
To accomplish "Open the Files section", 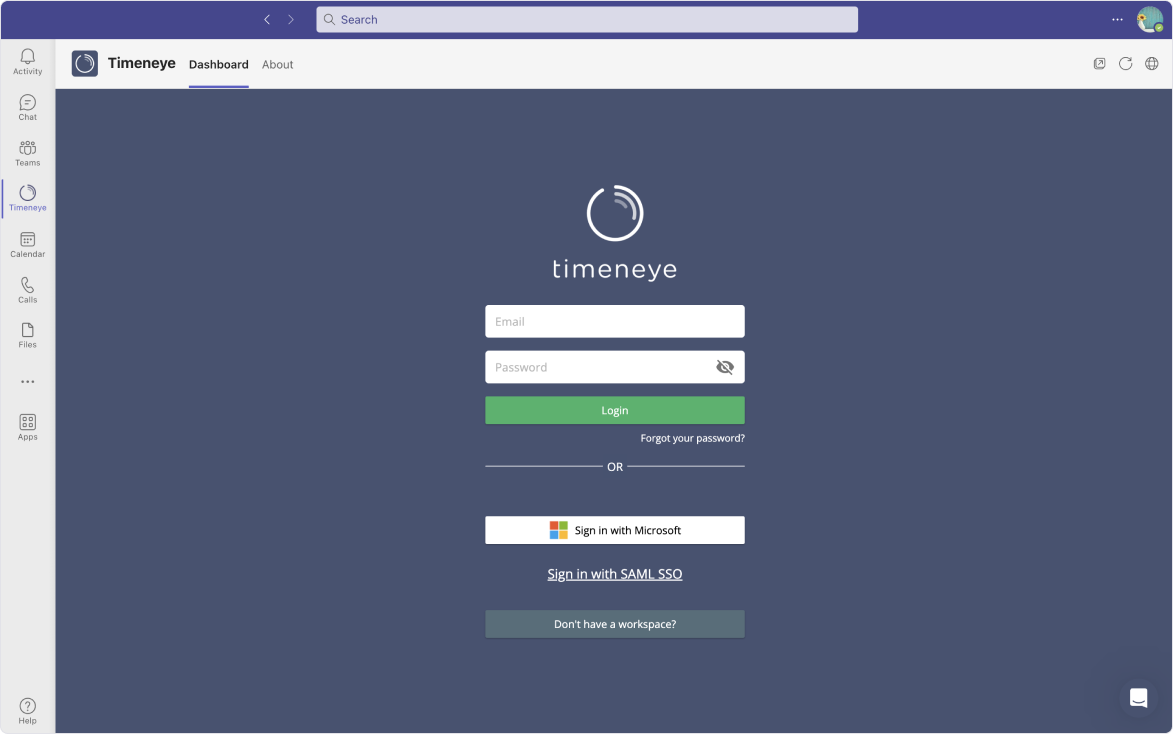I will (x=27, y=335).
